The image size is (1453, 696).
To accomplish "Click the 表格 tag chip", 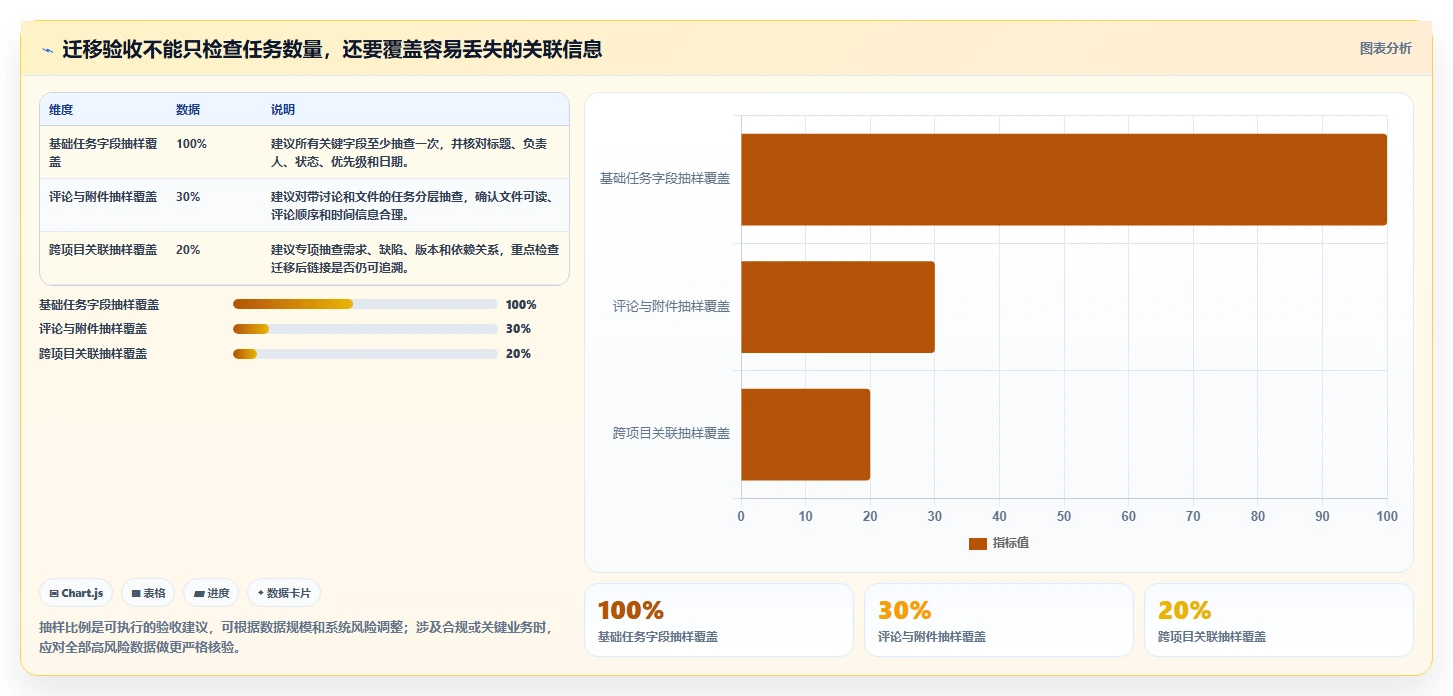I will click(x=148, y=593).
